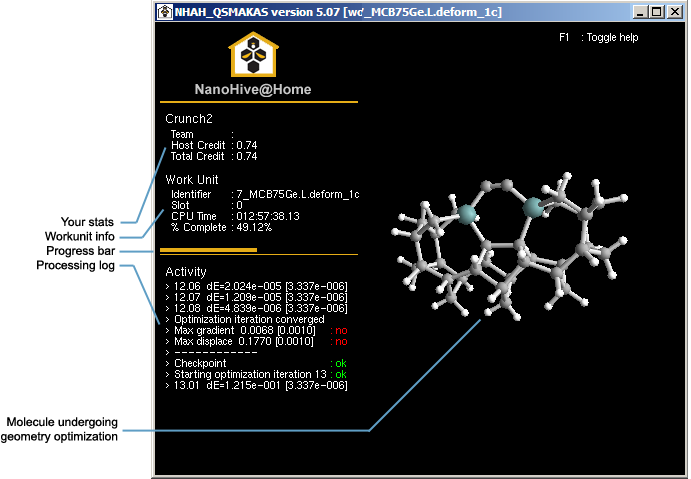Click the NanoHive@Home title text
The image size is (691, 479).
[x=253, y=89]
